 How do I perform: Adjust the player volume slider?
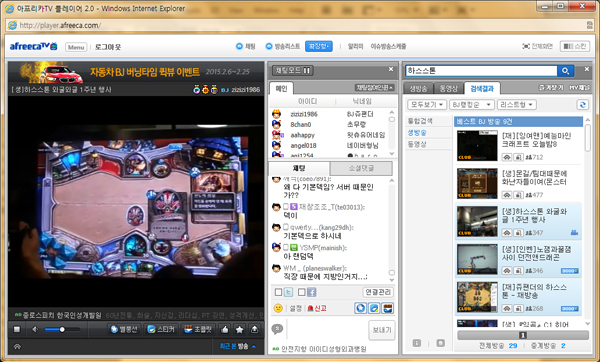[62, 329]
